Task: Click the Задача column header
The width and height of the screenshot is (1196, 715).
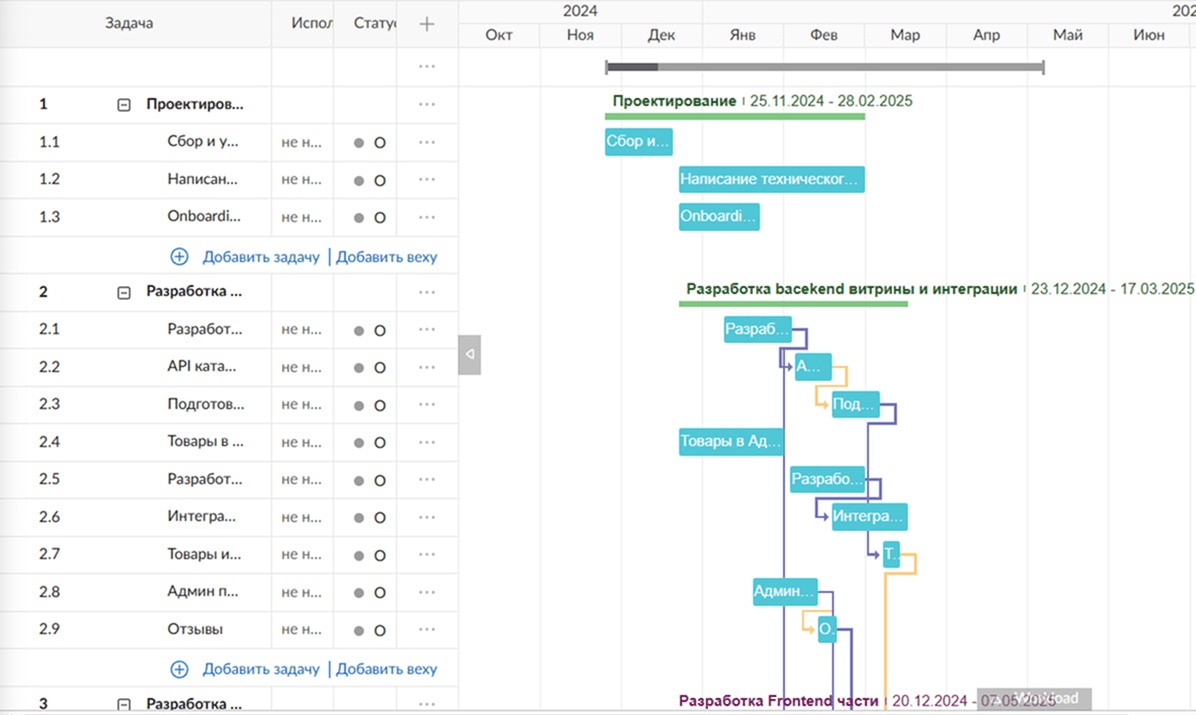Action: (x=129, y=24)
